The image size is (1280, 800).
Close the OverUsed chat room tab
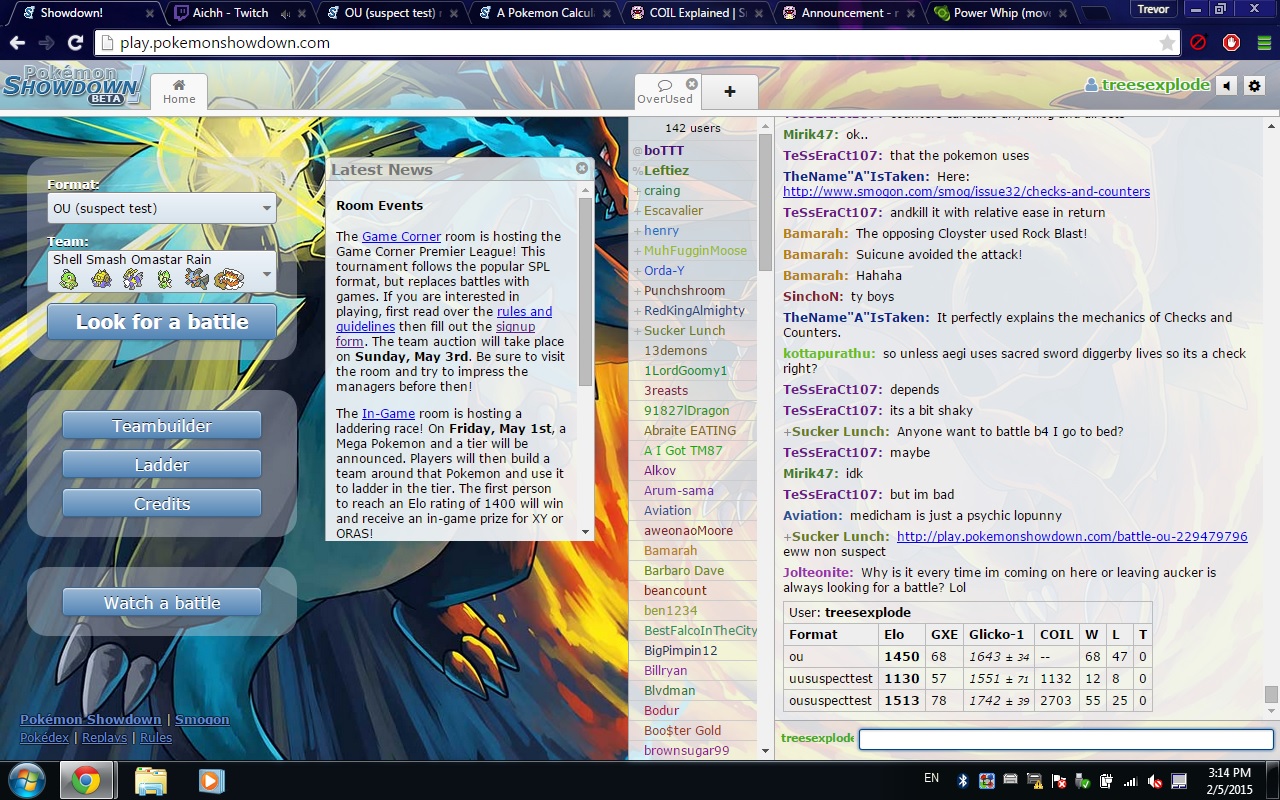point(692,84)
